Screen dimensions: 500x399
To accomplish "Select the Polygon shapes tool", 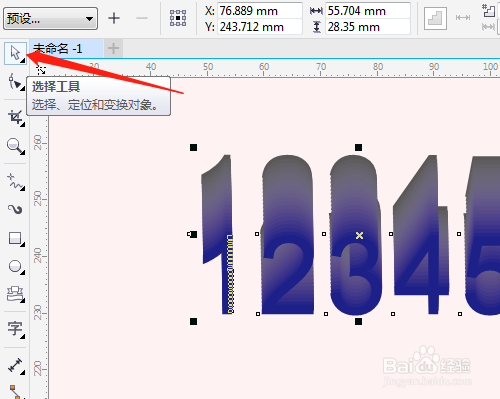I will coord(15,294).
